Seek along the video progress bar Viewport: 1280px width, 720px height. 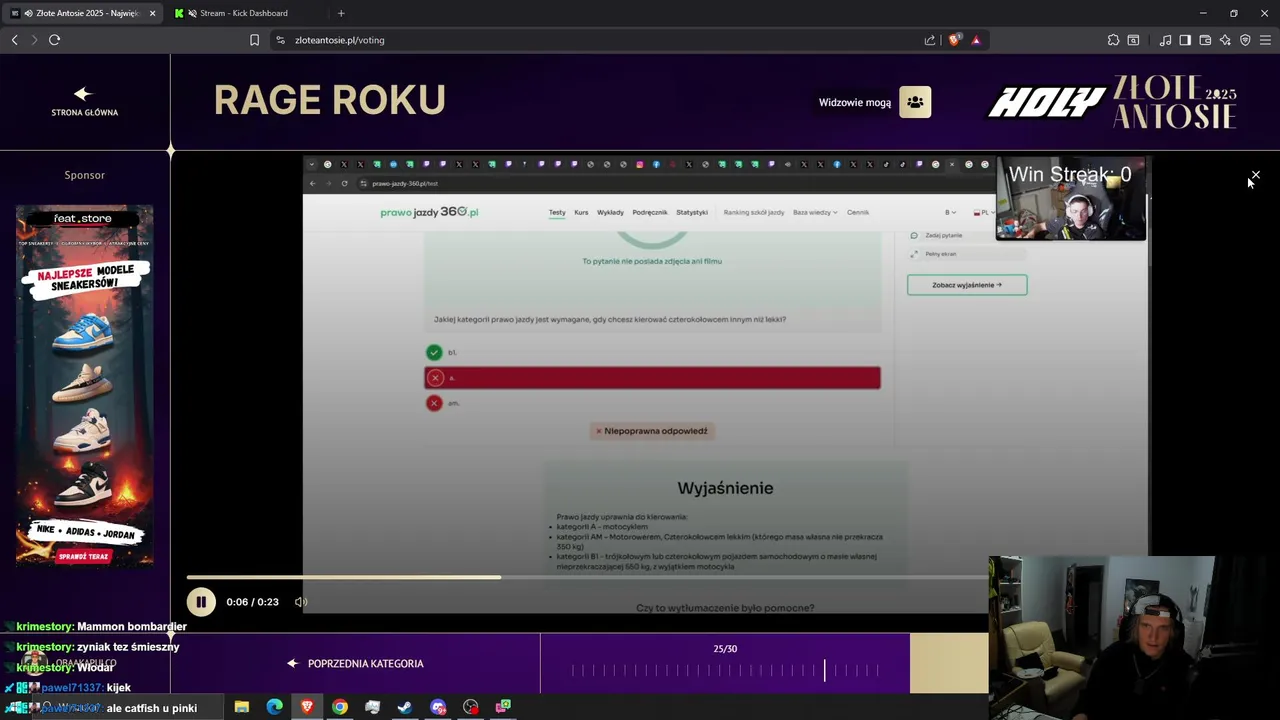(x=586, y=577)
